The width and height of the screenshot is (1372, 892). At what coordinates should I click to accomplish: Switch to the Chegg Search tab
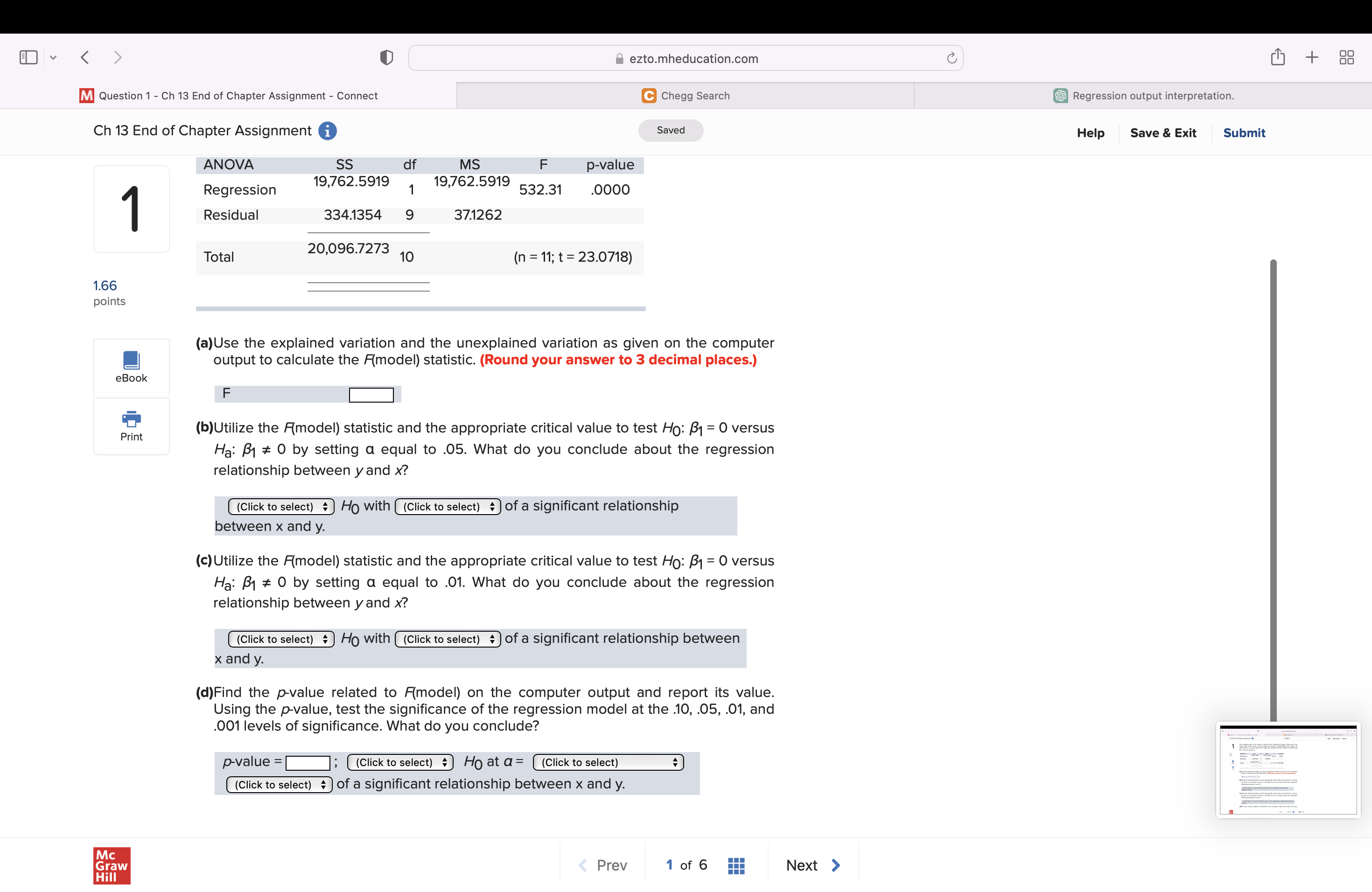pyautogui.click(x=685, y=96)
